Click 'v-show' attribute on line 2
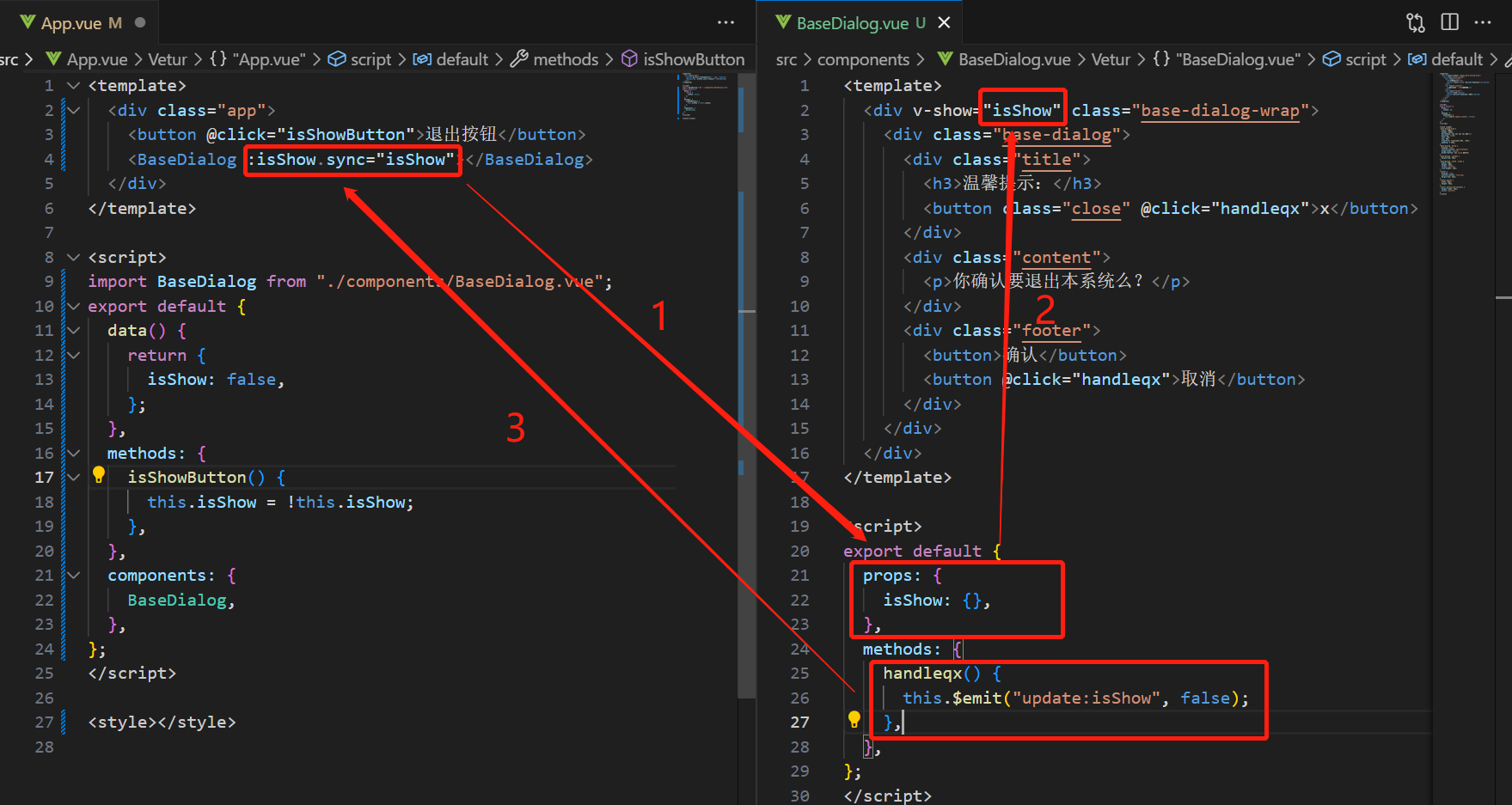The height and width of the screenshot is (805, 1512). pos(943,110)
